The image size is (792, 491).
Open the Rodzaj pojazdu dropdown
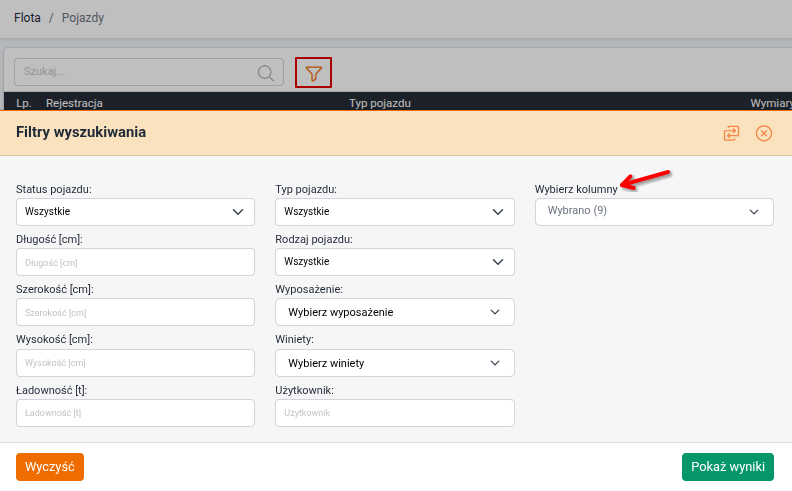point(394,262)
